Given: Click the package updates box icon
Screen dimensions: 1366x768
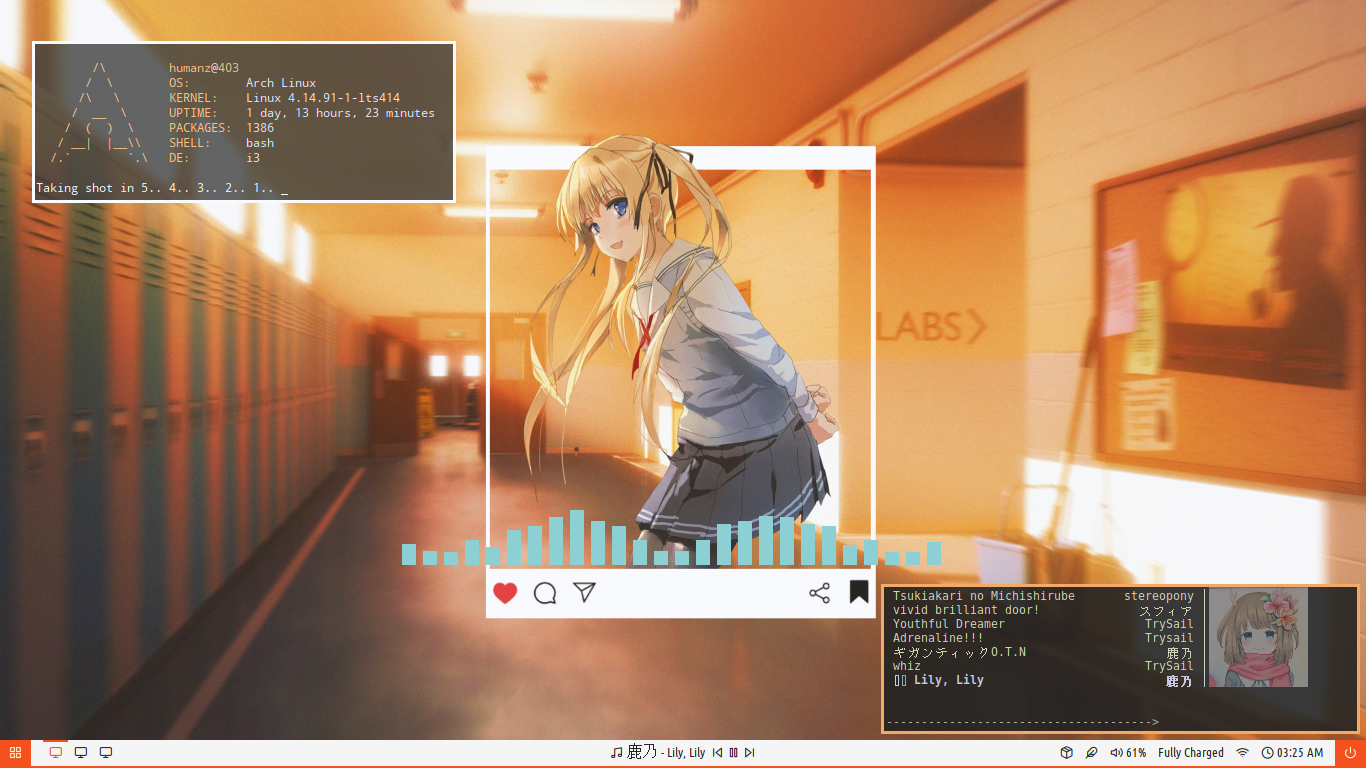Looking at the screenshot, I should tap(1067, 753).
